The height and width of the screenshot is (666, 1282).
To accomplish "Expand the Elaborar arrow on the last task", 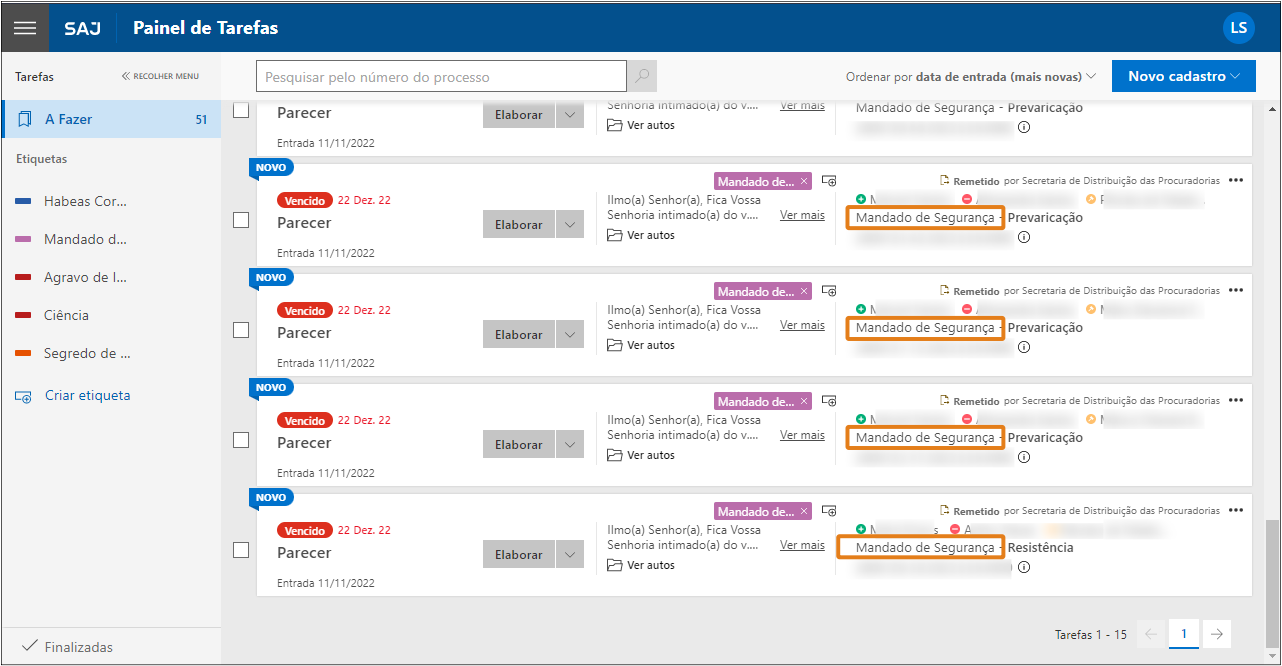I will pyautogui.click(x=569, y=555).
